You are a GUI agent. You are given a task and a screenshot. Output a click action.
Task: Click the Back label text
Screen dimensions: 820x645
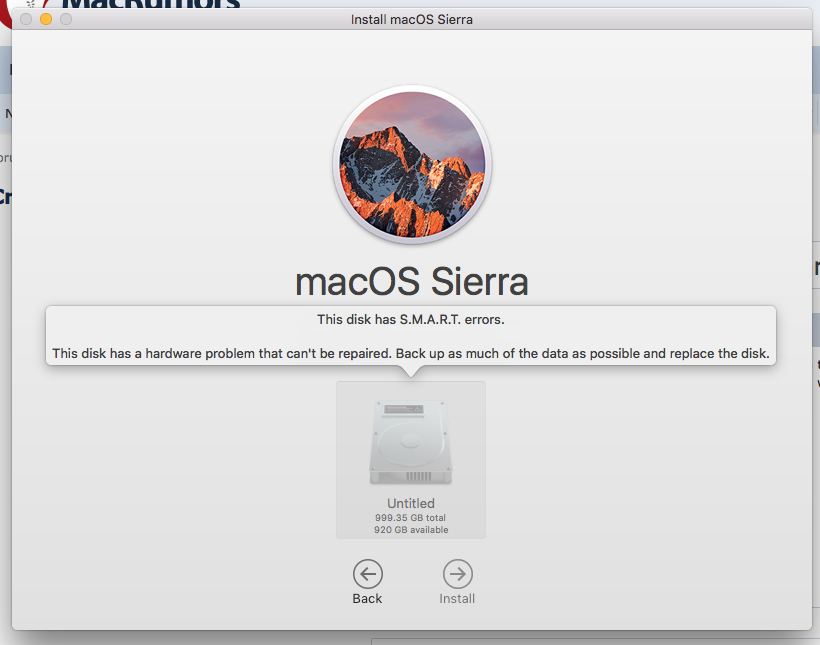[x=367, y=598]
